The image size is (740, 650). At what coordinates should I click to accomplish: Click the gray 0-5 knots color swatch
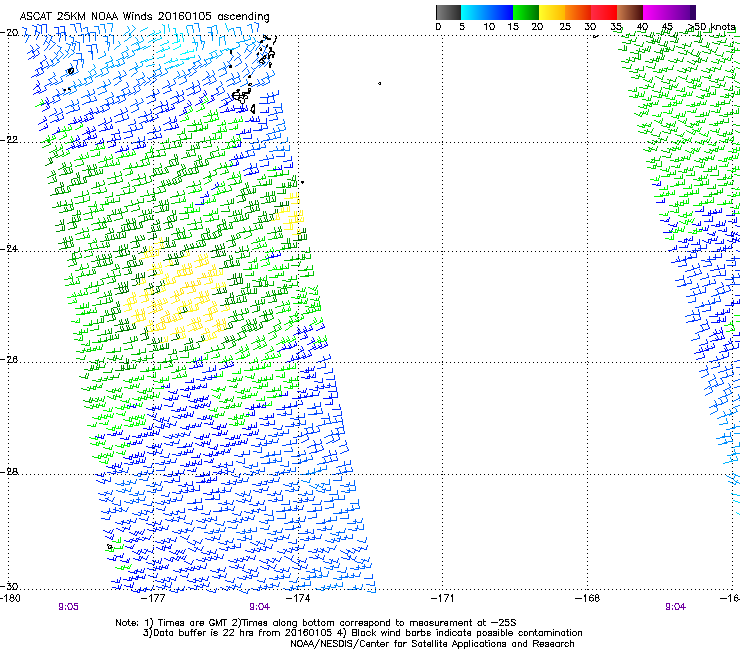(x=448, y=12)
